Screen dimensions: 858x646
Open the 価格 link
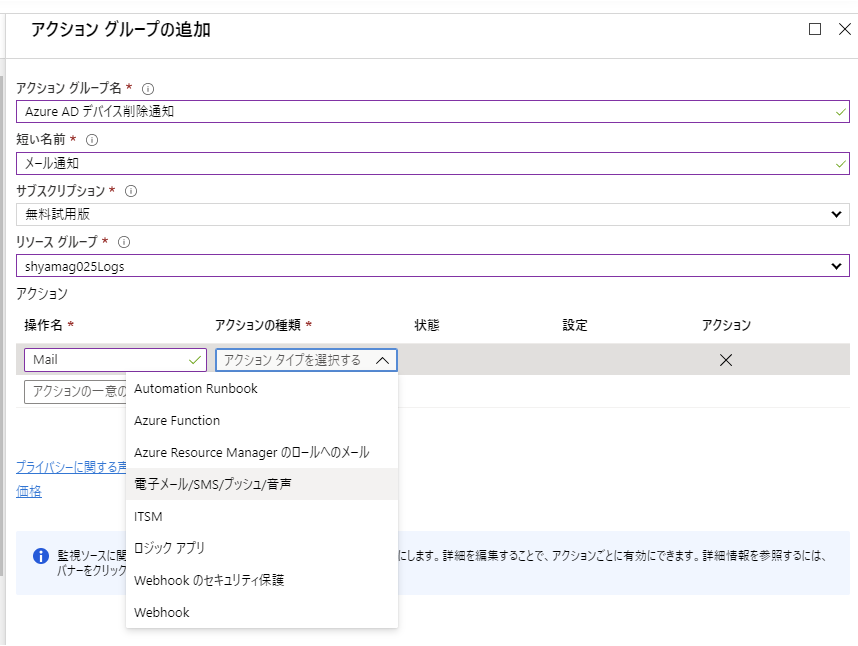tap(28, 491)
